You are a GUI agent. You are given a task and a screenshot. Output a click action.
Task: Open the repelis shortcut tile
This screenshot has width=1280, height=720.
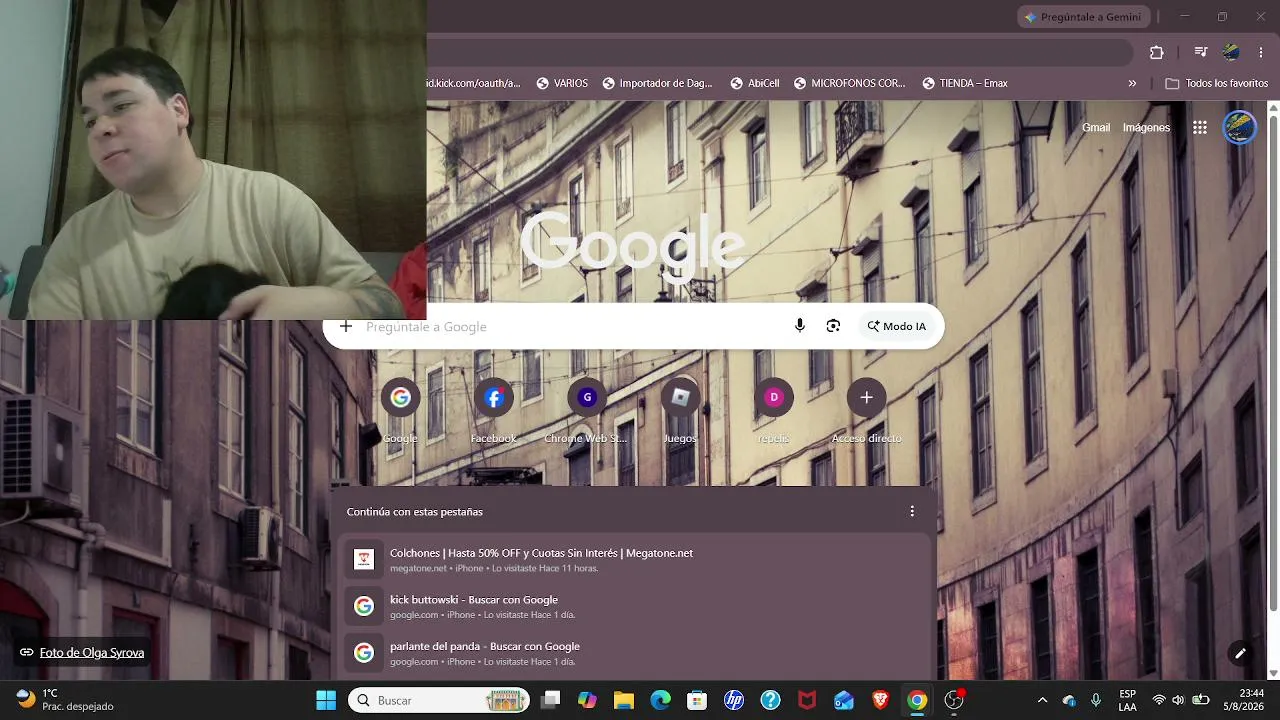coord(773,410)
